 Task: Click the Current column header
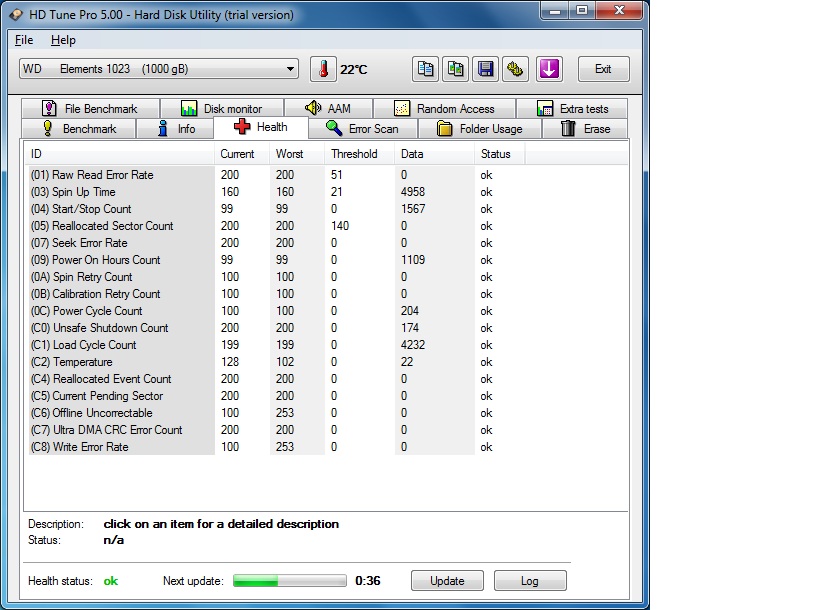point(242,154)
